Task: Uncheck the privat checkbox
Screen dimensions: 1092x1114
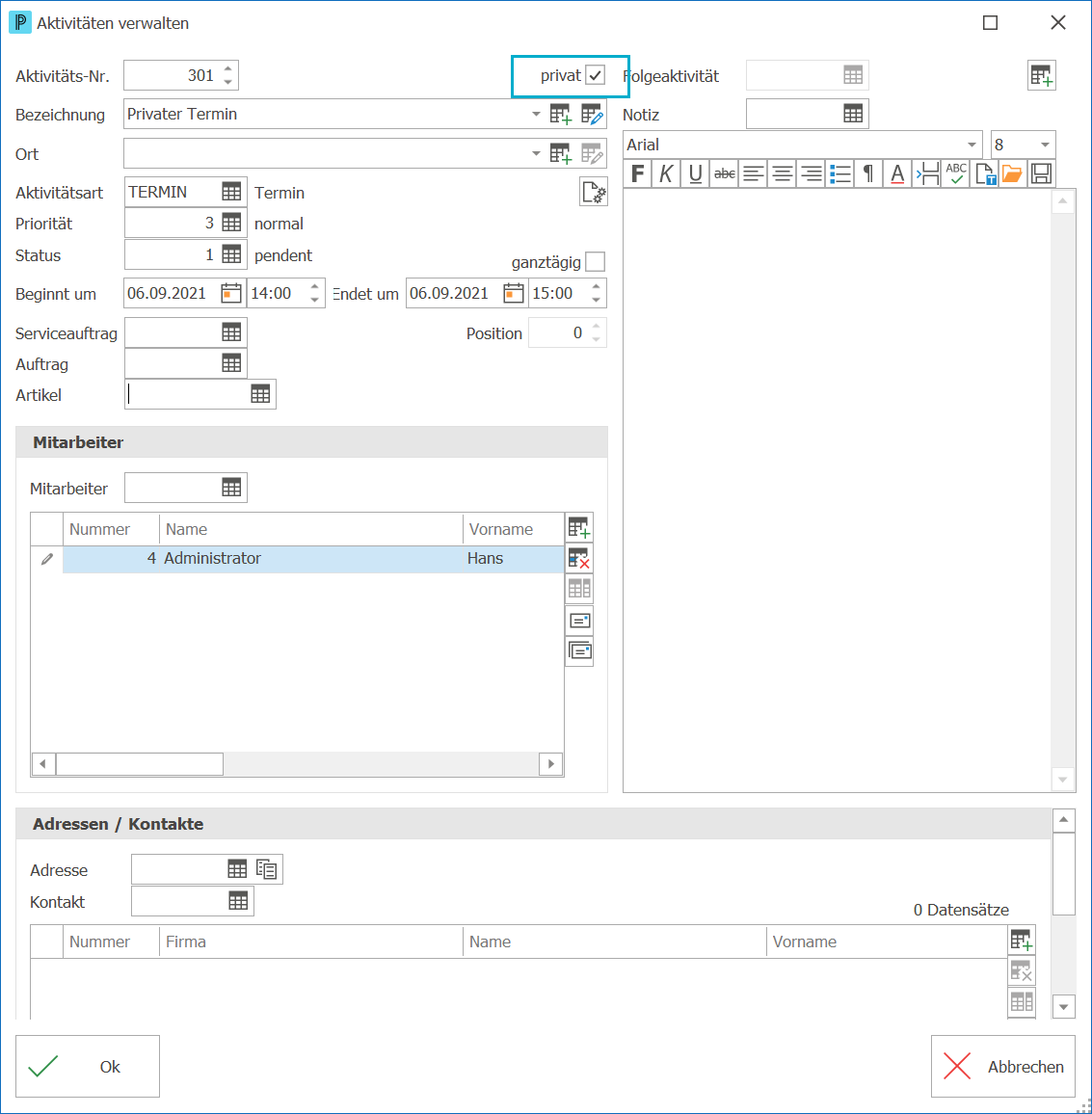Action: point(596,75)
